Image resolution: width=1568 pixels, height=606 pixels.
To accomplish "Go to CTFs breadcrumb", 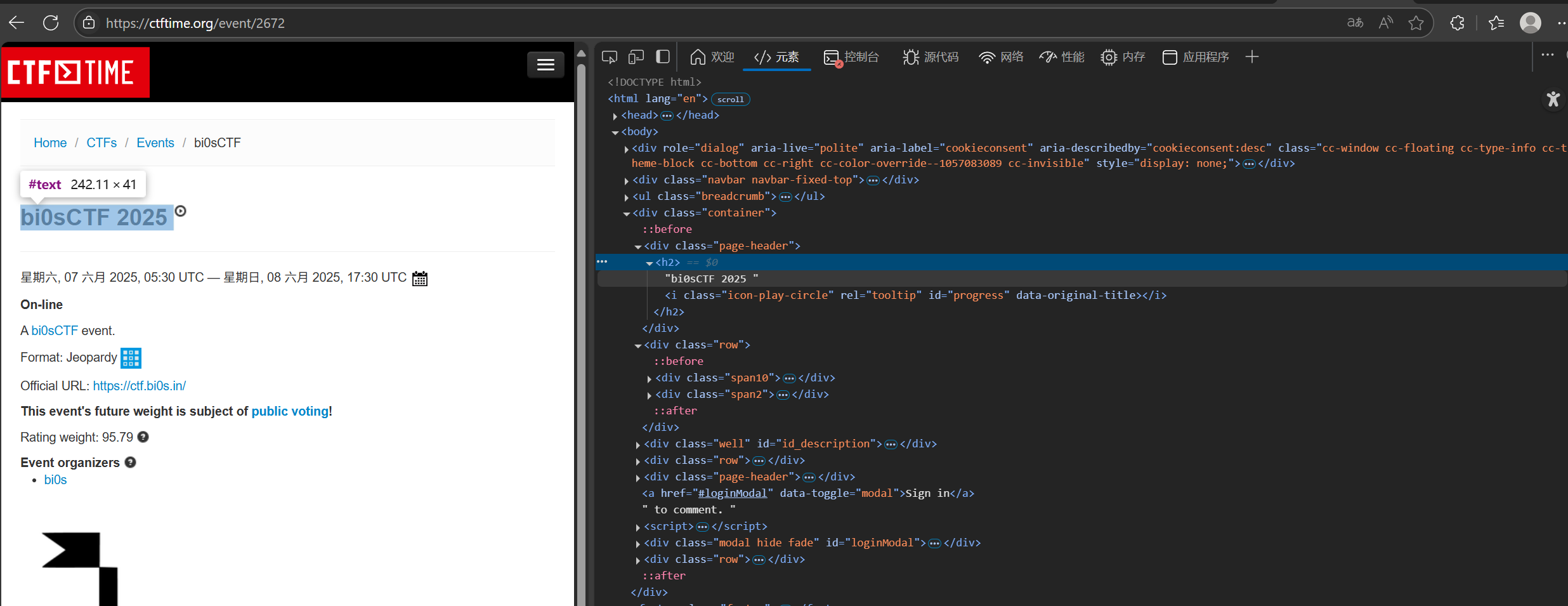I will (x=101, y=143).
